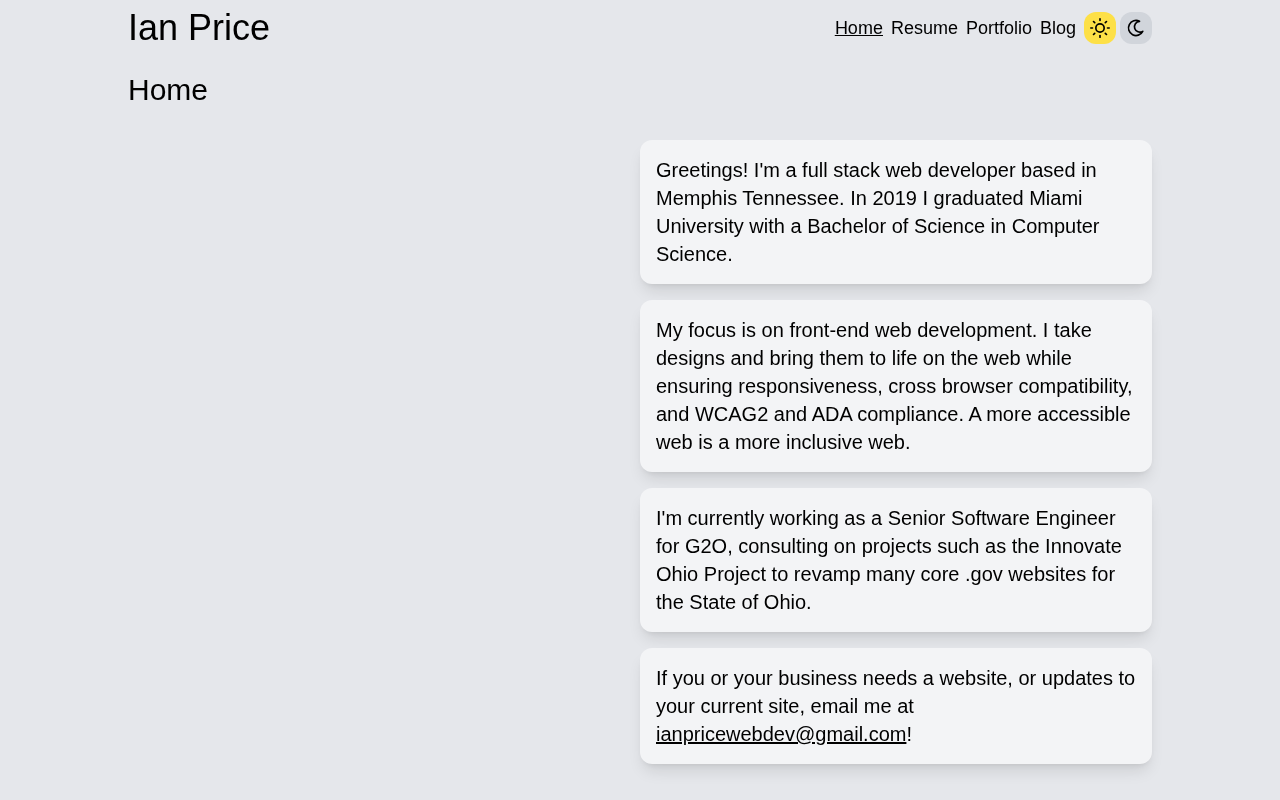
Task: Open the Portfolio page
Action: pyautogui.click(x=998, y=28)
